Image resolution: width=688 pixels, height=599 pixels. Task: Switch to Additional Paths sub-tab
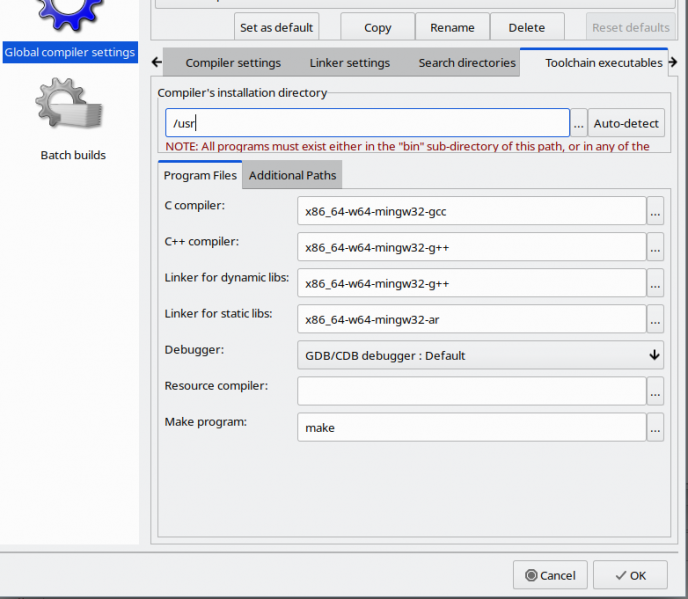tap(292, 175)
